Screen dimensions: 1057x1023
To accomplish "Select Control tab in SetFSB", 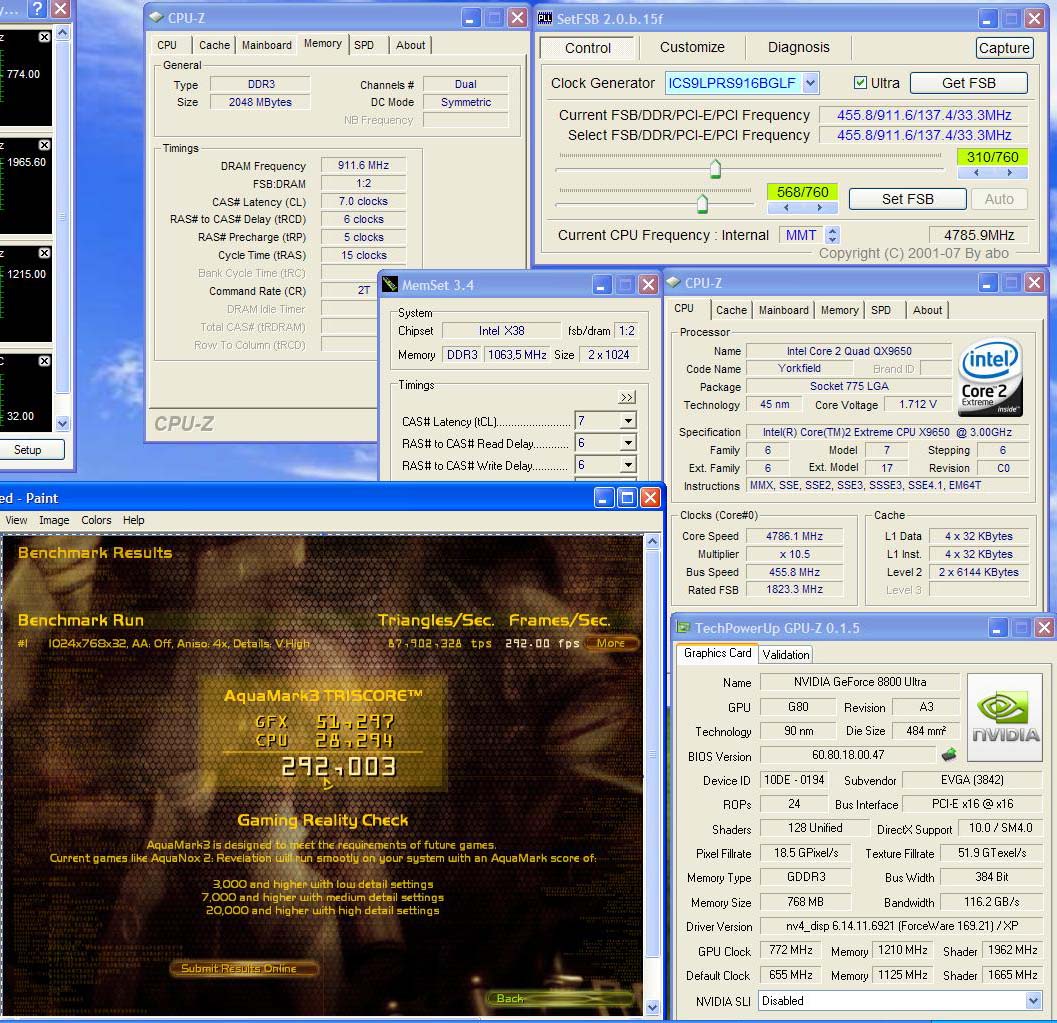I will (x=588, y=48).
